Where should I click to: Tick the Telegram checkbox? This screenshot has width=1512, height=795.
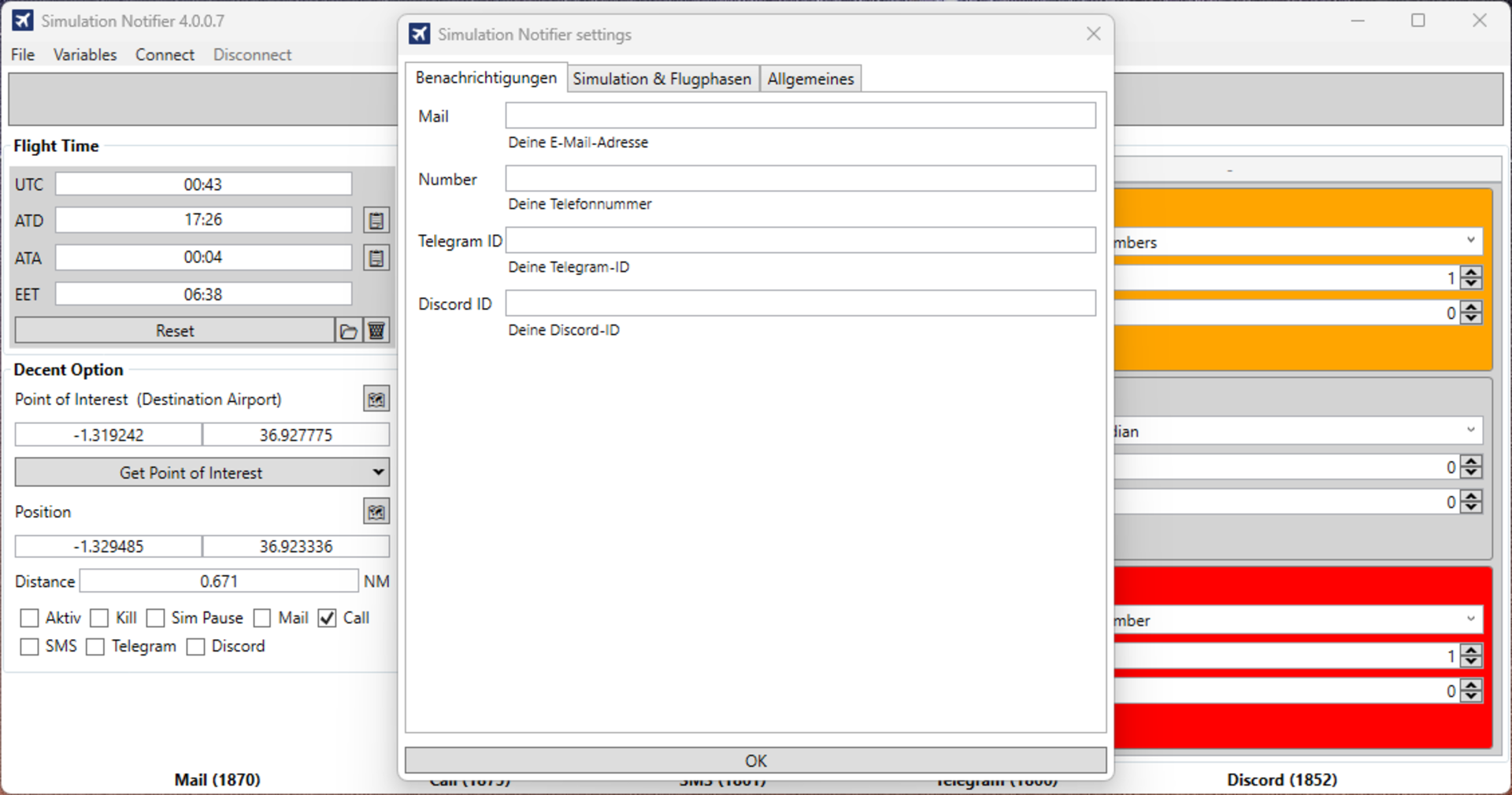point(95,647)
